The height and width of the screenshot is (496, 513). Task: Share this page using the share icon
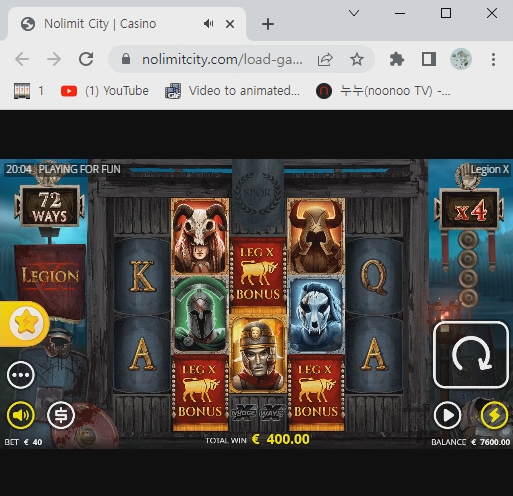pyautogui.click(x=325, y=59)
